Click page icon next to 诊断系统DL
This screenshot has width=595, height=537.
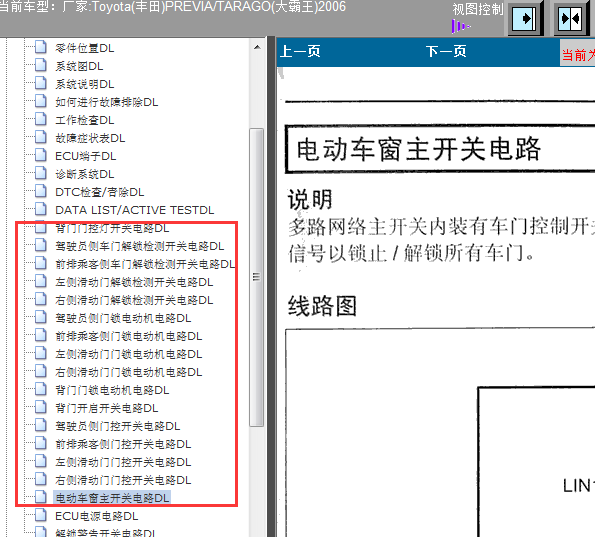pos(41,173)
